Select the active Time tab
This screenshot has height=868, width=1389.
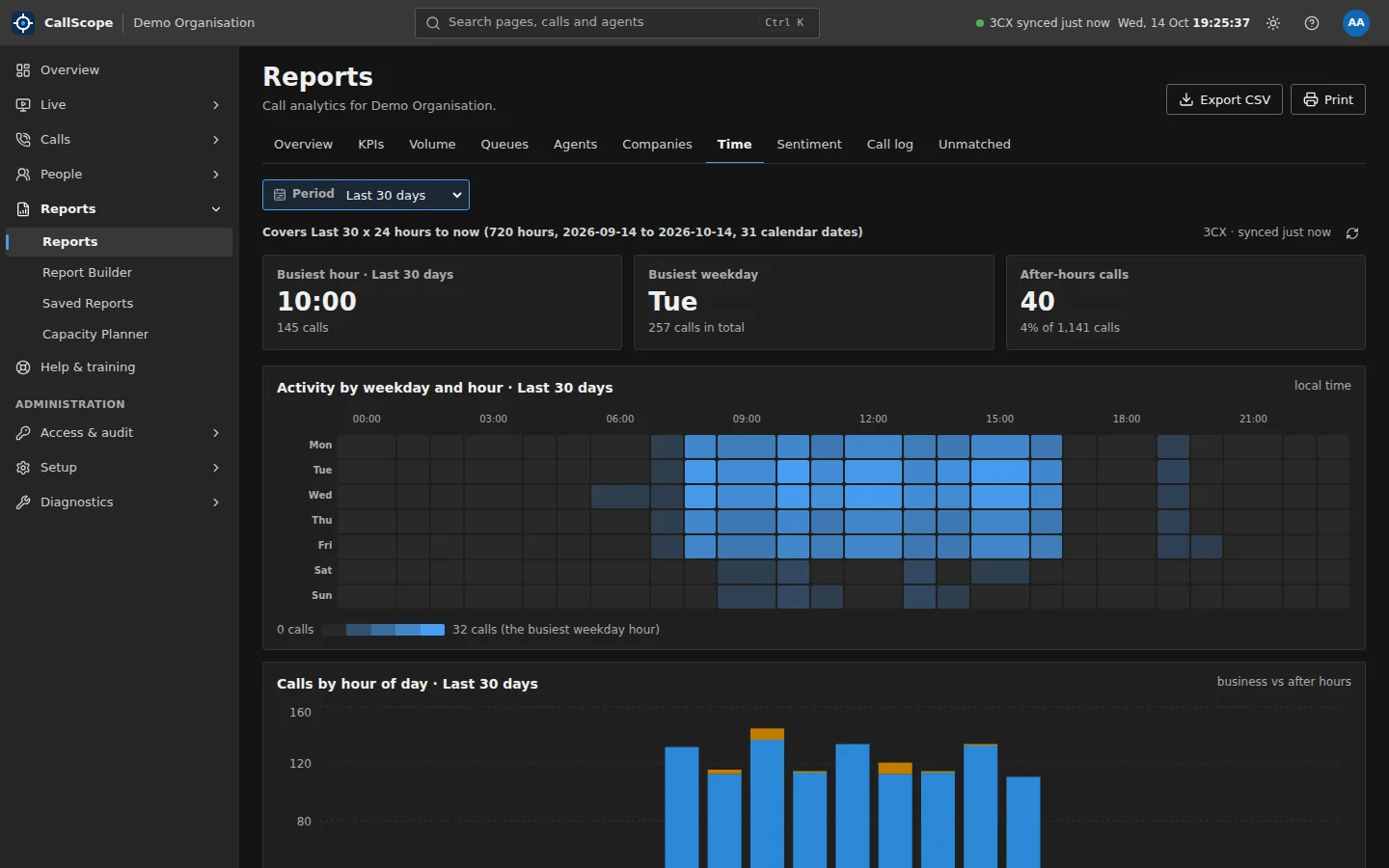tap(734, 145)
